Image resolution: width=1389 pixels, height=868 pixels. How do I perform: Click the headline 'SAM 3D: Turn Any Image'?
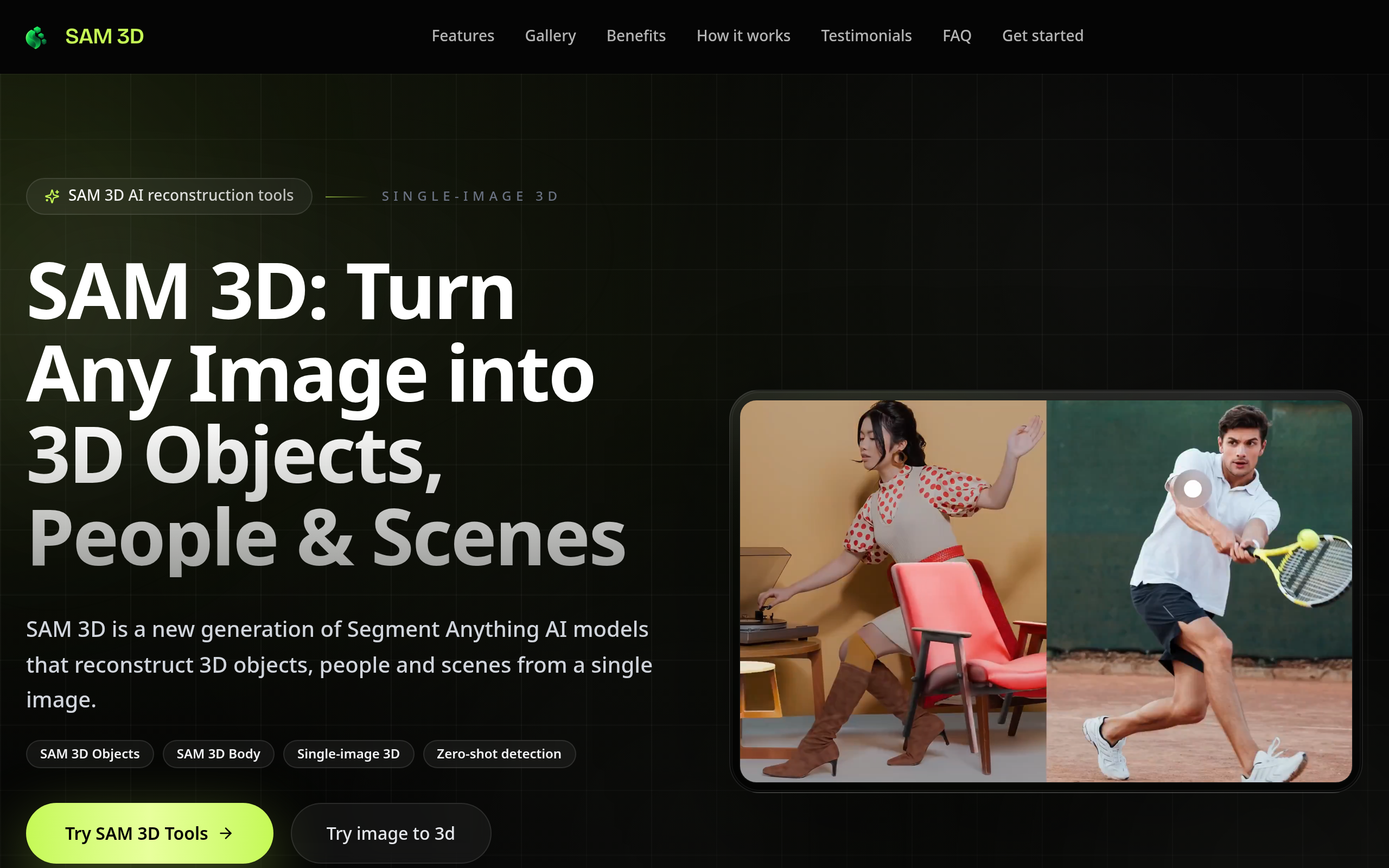coord(327,413)
